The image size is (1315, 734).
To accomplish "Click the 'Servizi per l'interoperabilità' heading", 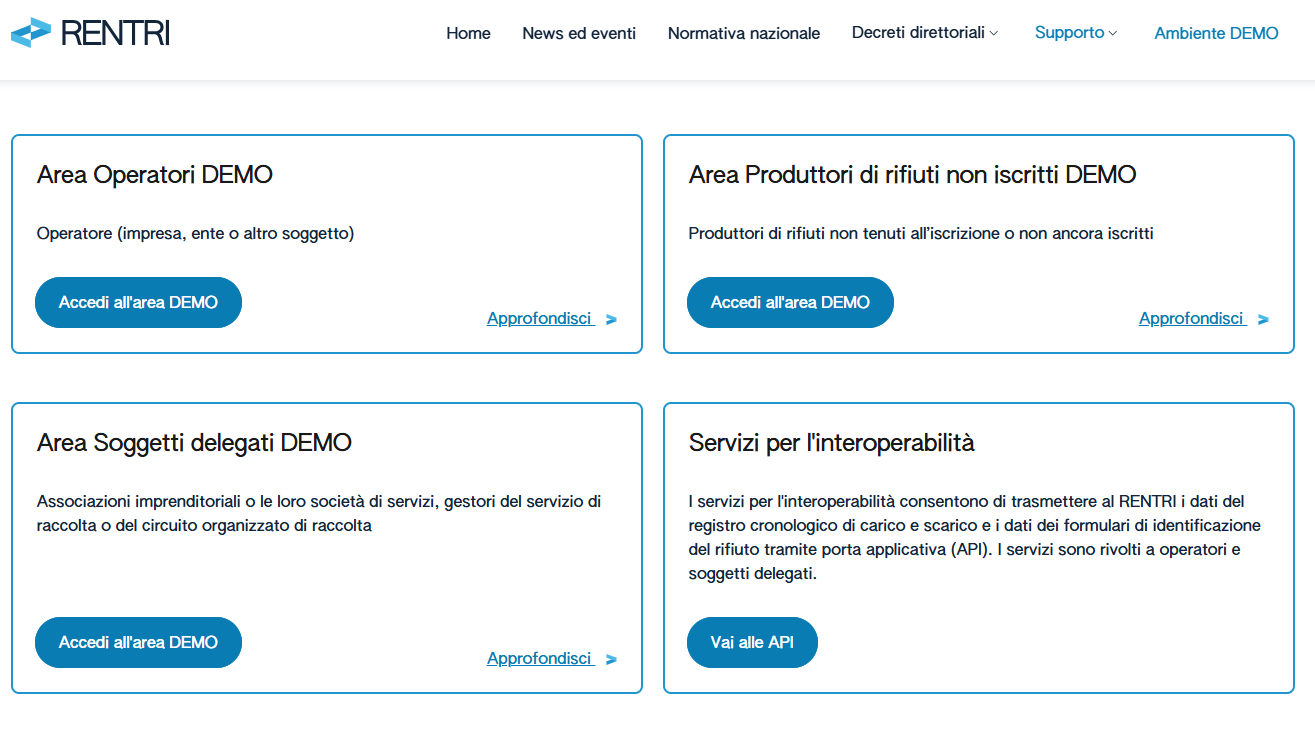I will [x=832, y=443].
